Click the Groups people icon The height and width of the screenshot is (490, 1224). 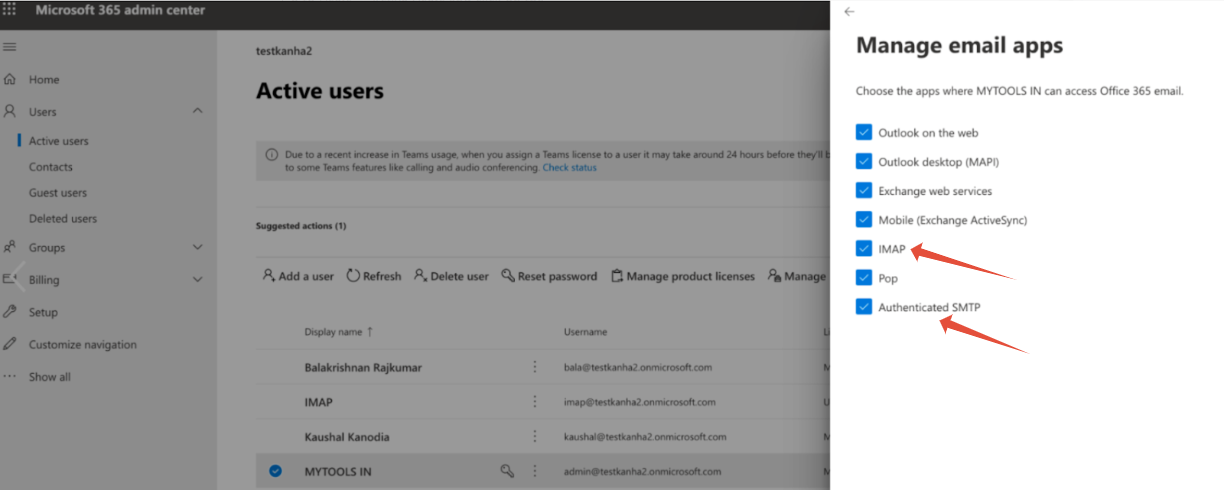(10, 247)
